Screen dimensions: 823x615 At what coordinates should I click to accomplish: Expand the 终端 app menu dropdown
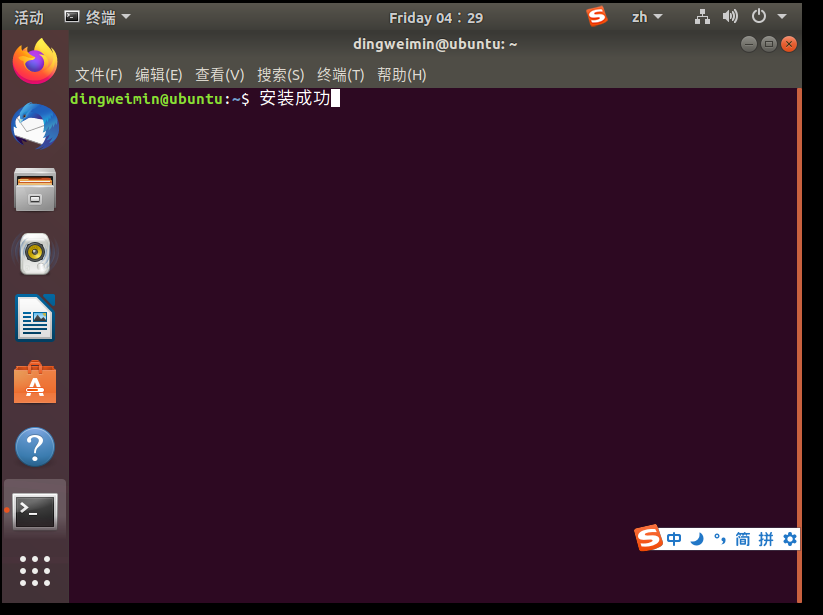click(98, 18)
